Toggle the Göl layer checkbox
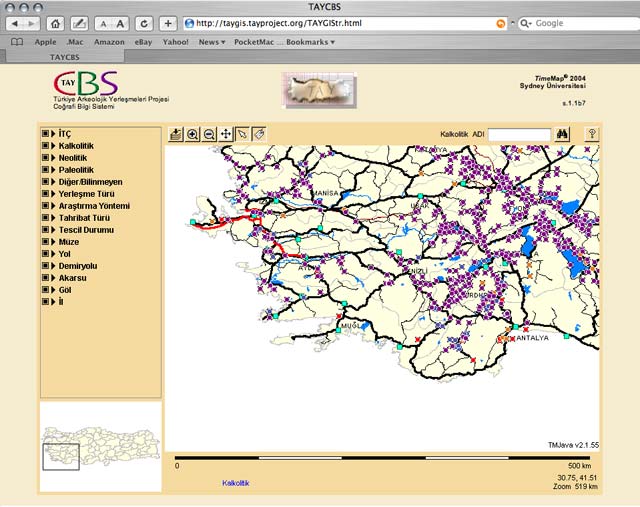 click(45, 290)
